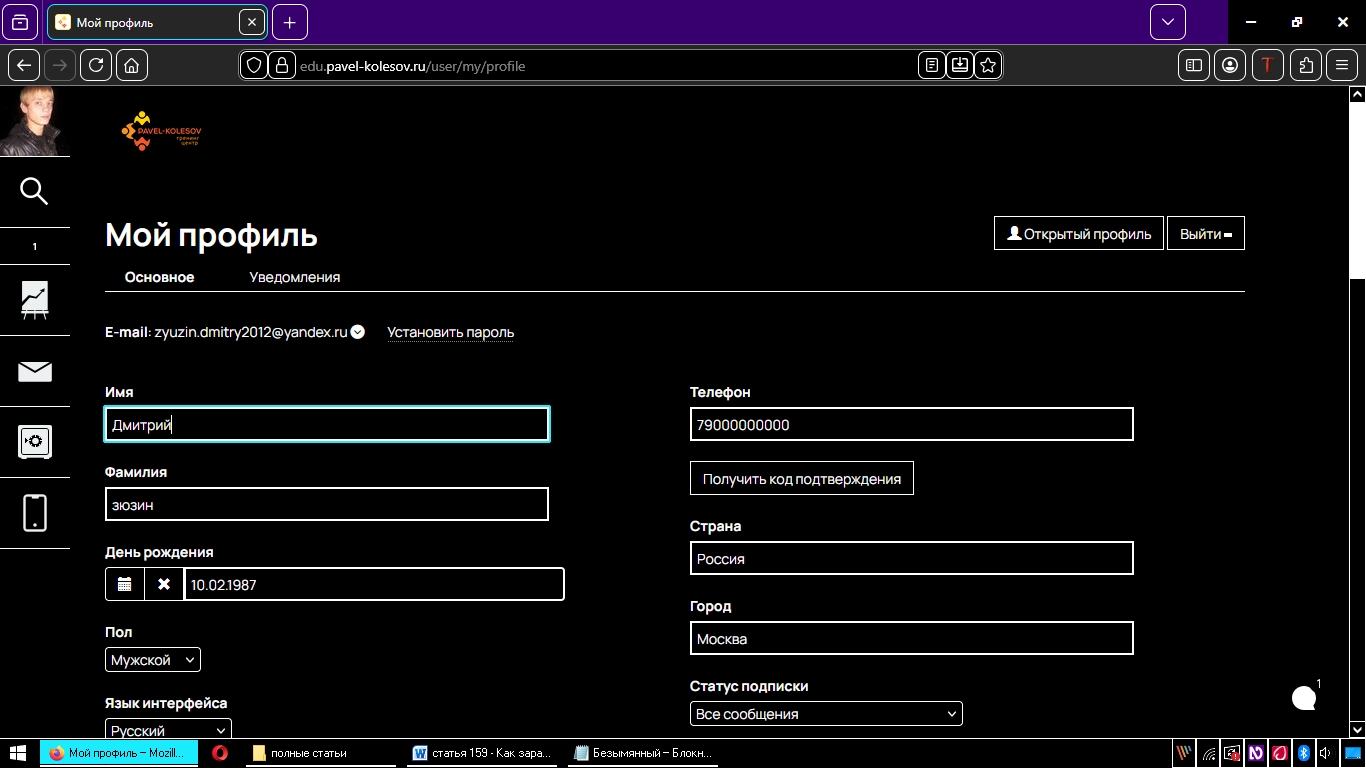Click the Установить пароль link

pyautogui.click(x=450, y=333)
